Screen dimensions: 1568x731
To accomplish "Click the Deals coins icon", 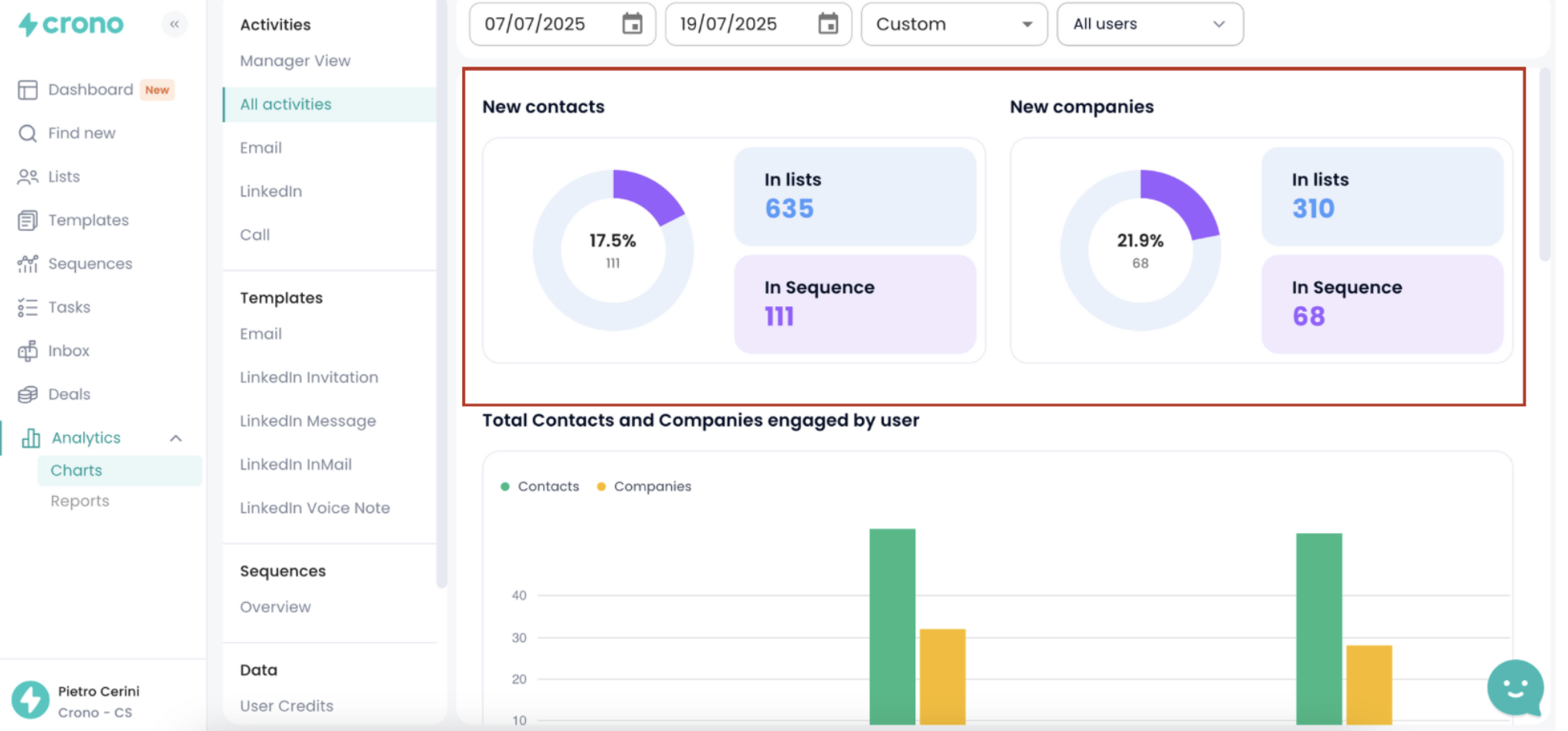I will click(x=28, y=395).
